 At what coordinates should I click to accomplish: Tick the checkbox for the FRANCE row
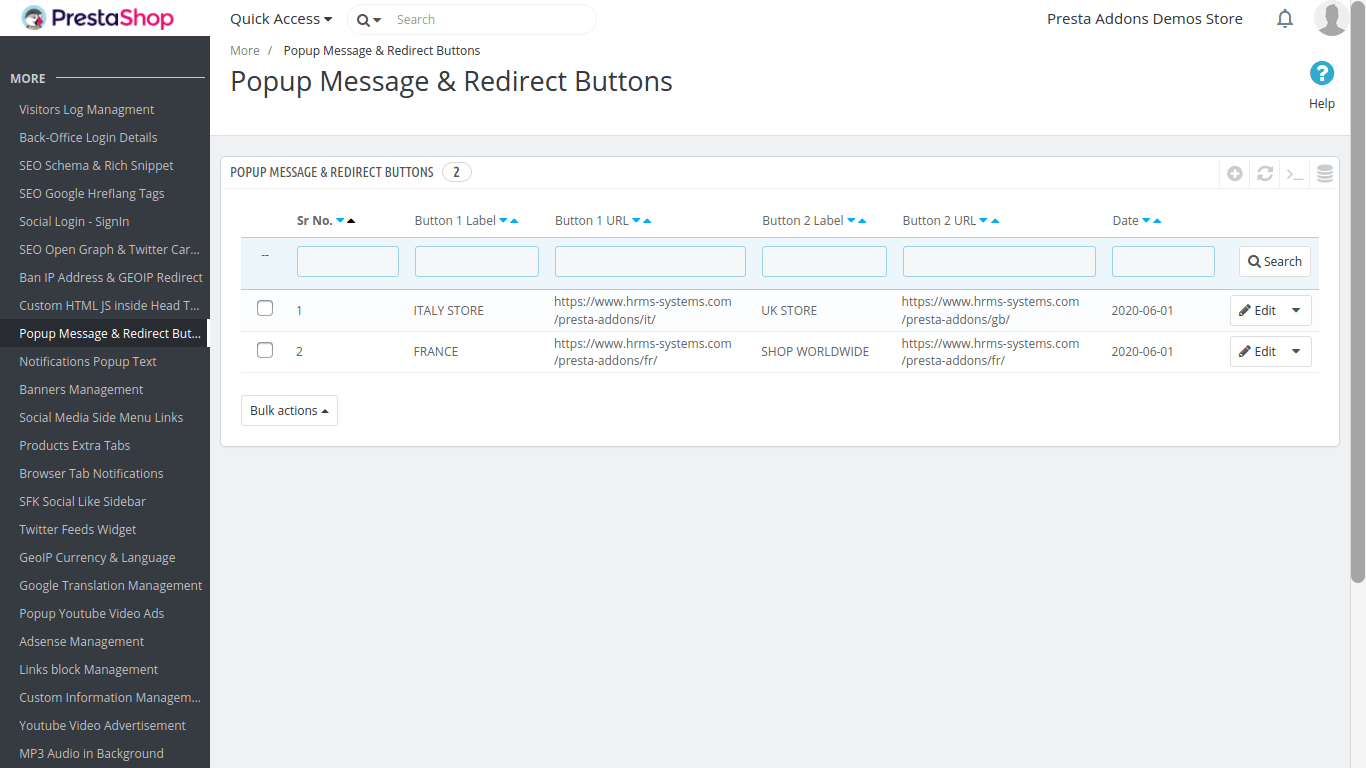click(265, 350)
